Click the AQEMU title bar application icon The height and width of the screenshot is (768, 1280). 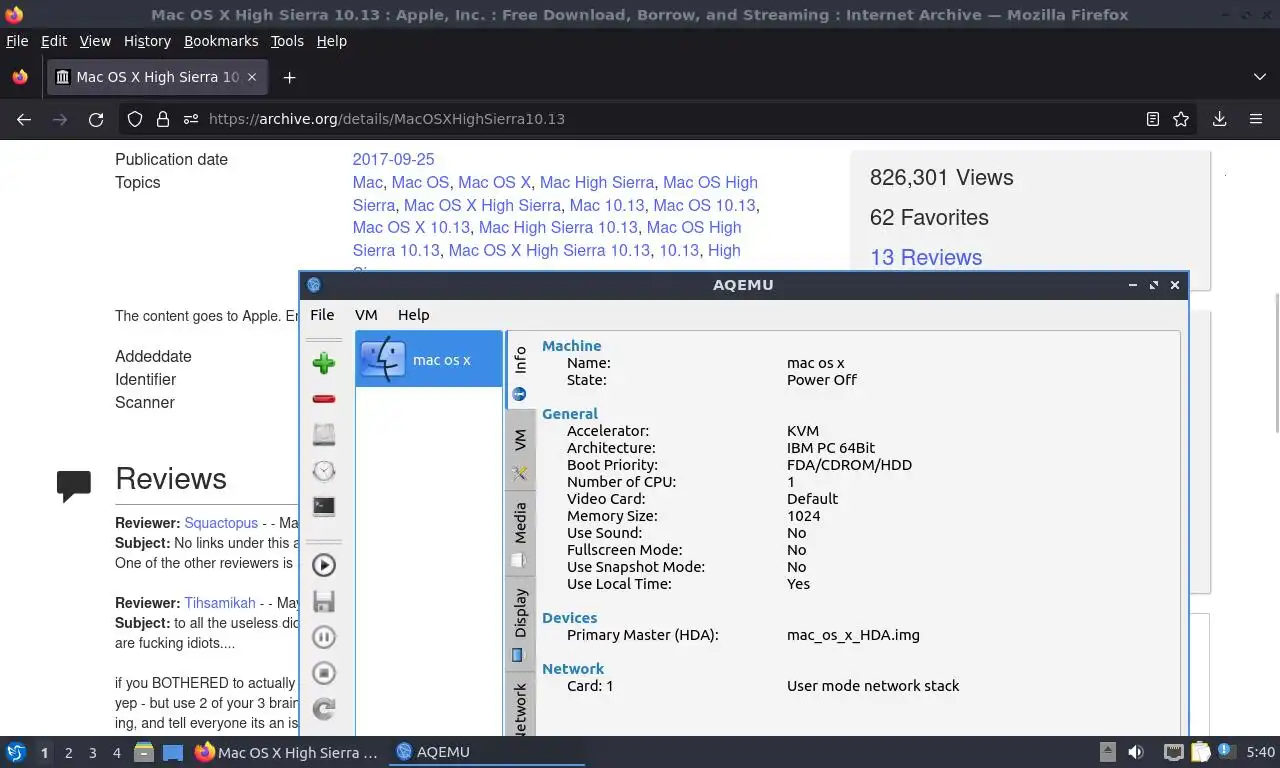[x=314, y=285]
